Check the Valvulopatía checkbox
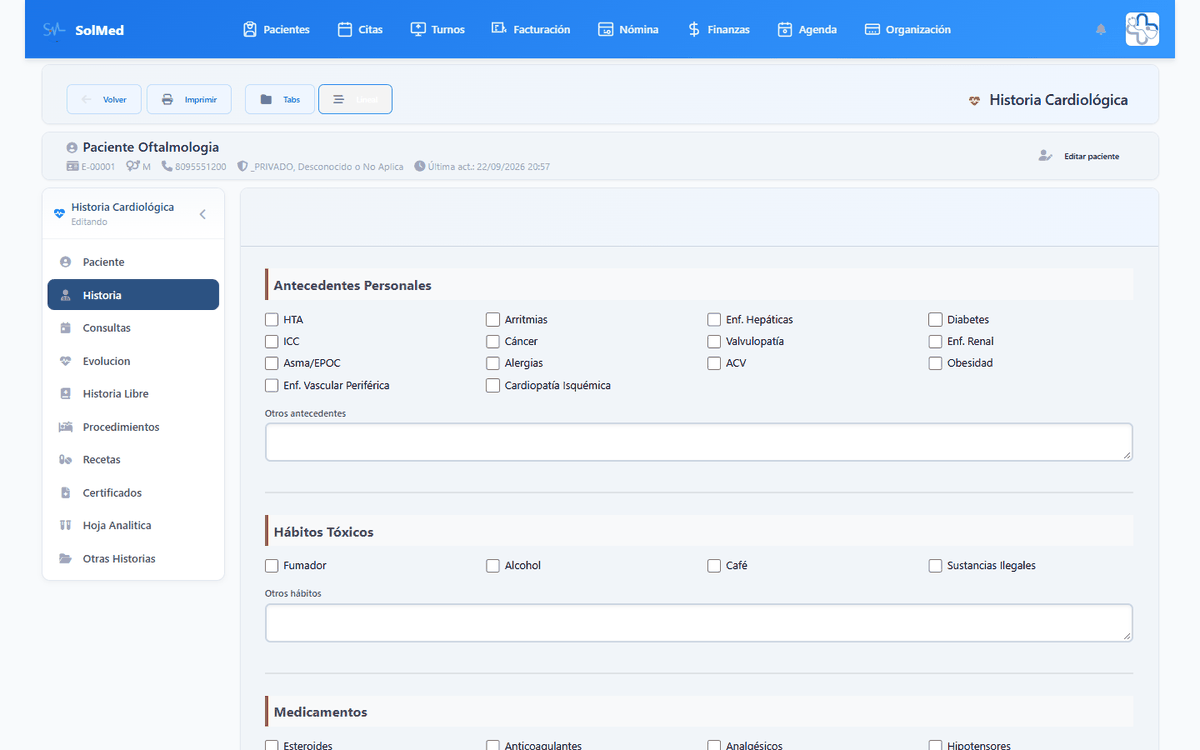Screen dimensions: 1200x750 [x=714, y=341]
